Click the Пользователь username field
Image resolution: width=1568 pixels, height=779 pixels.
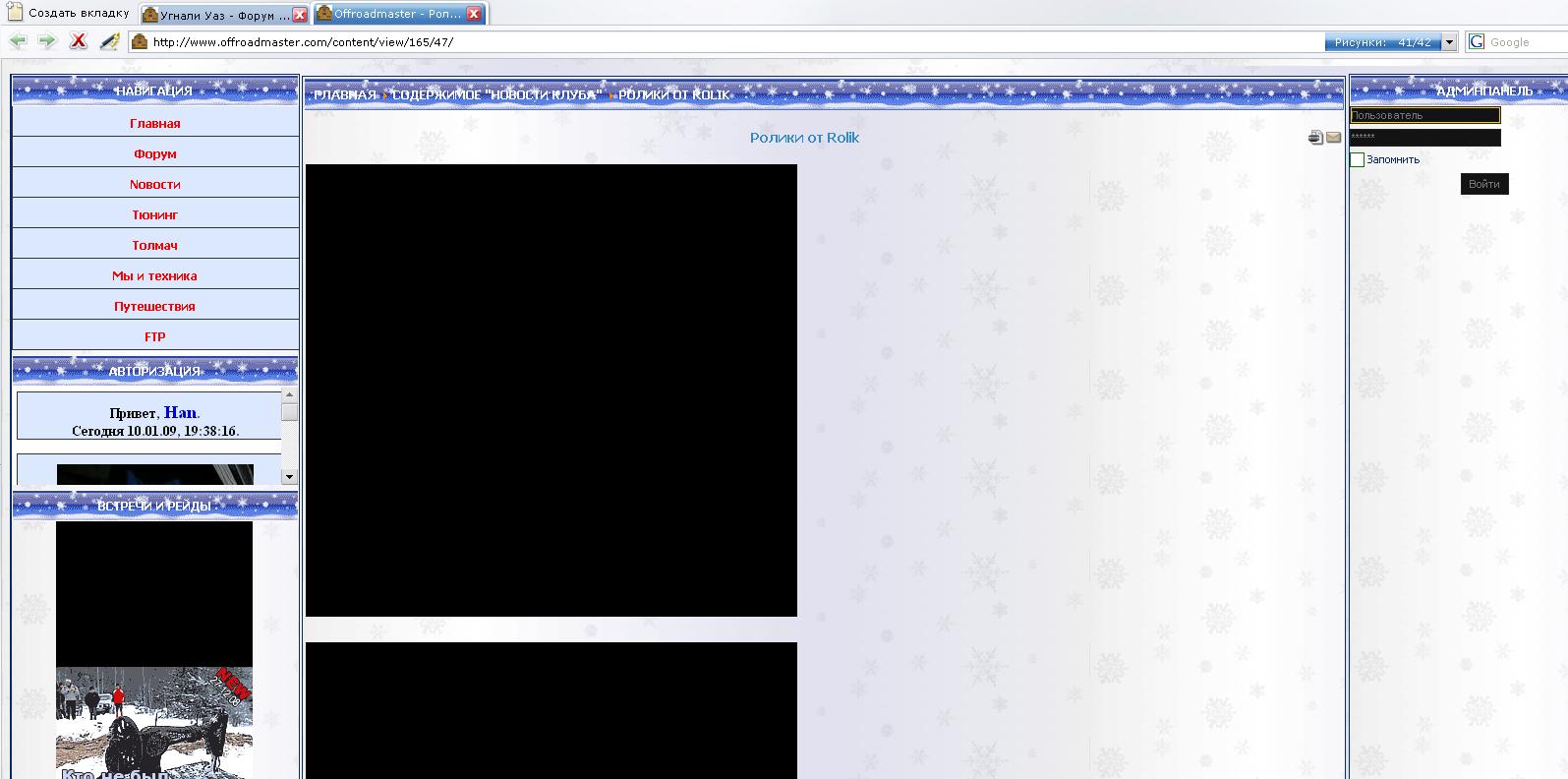coord(1424,115)
